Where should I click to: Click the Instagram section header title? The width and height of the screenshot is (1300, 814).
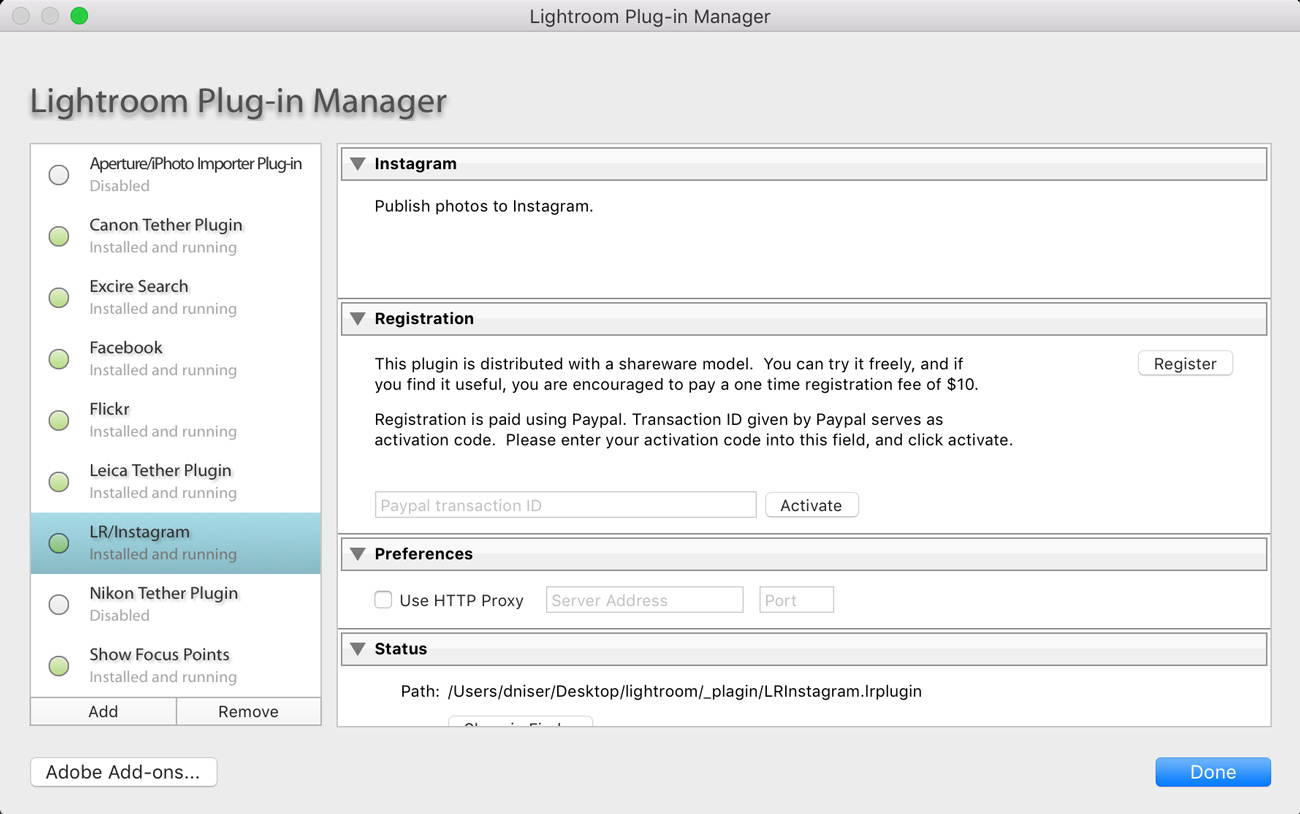[415, 164]
